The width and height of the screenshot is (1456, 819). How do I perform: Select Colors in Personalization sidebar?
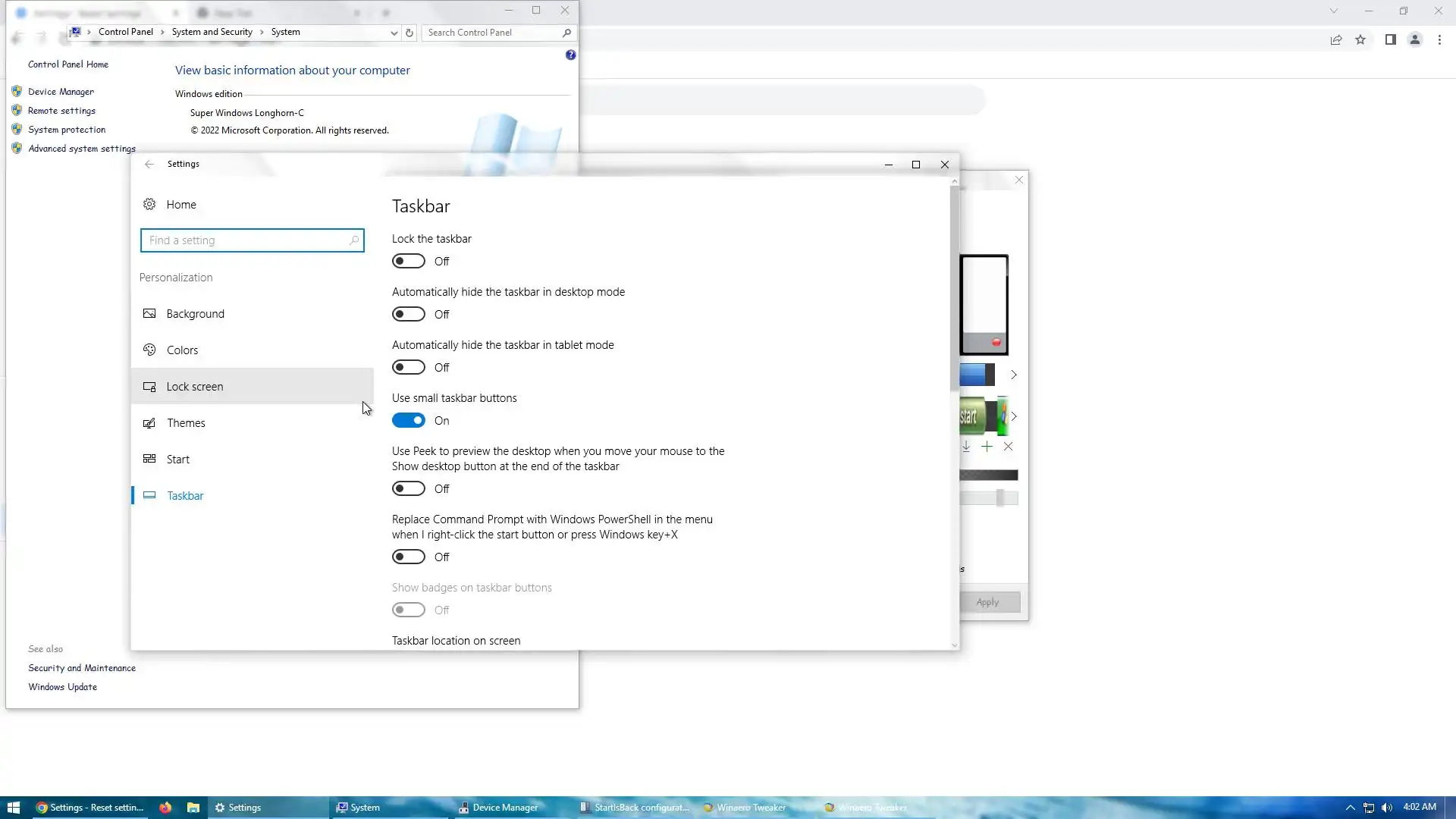(182, 350)
